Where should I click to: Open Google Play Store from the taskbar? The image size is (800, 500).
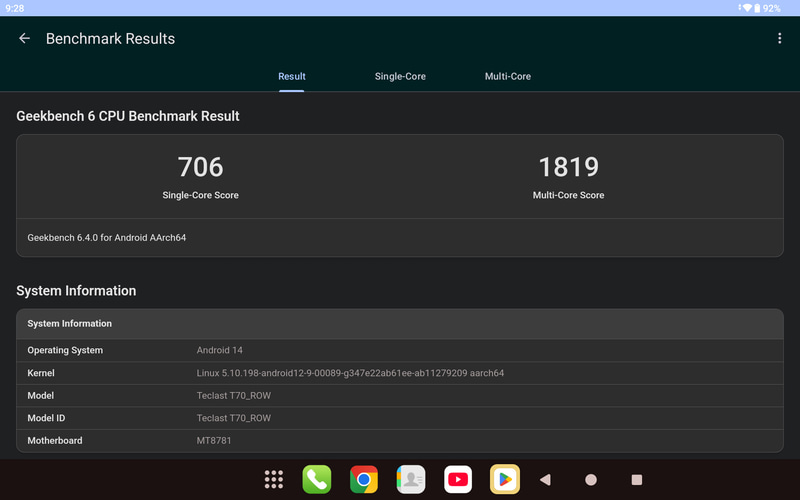pyautogui.click(x=505, y=479)
